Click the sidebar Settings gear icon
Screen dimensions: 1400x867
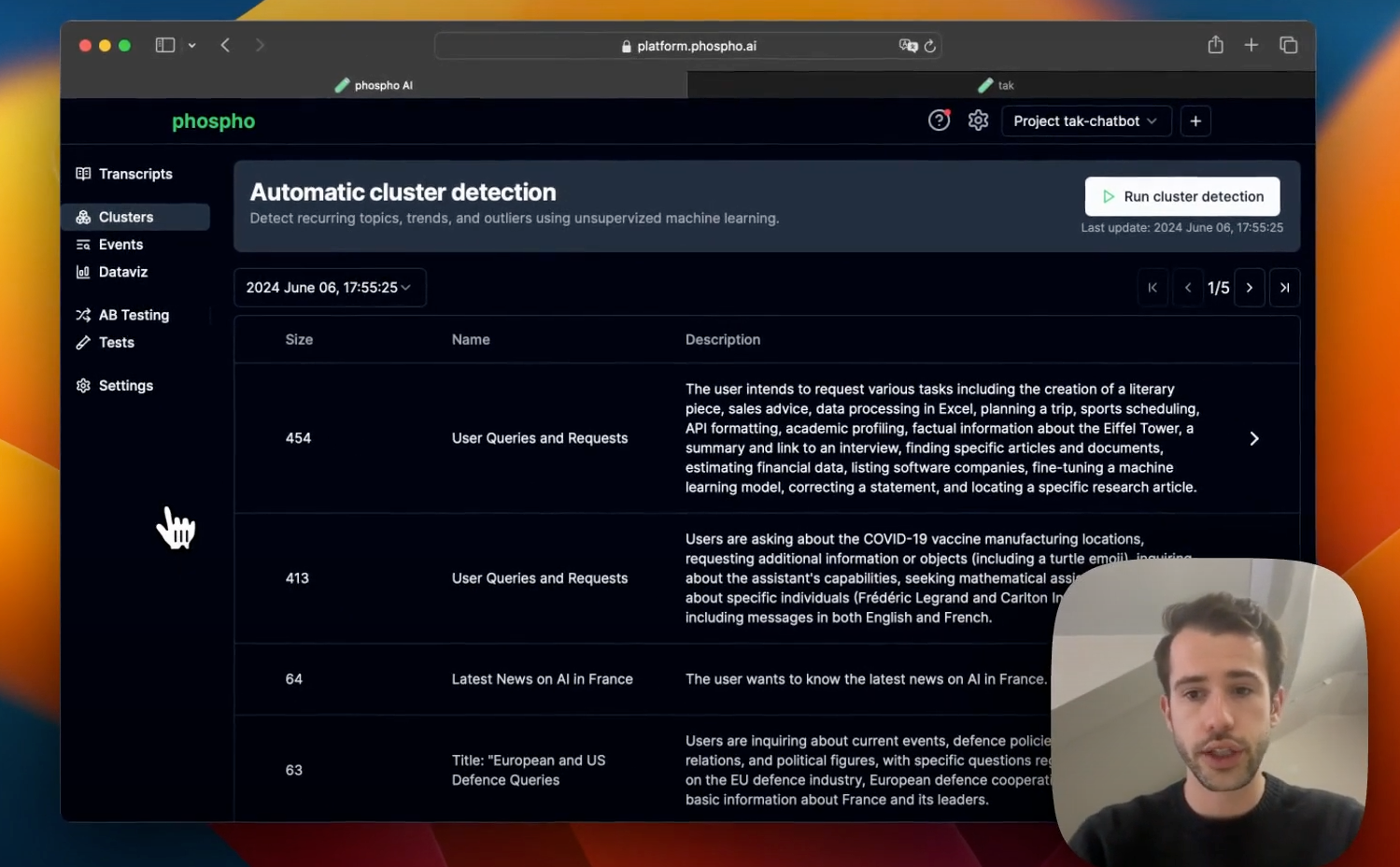[83, 386]
